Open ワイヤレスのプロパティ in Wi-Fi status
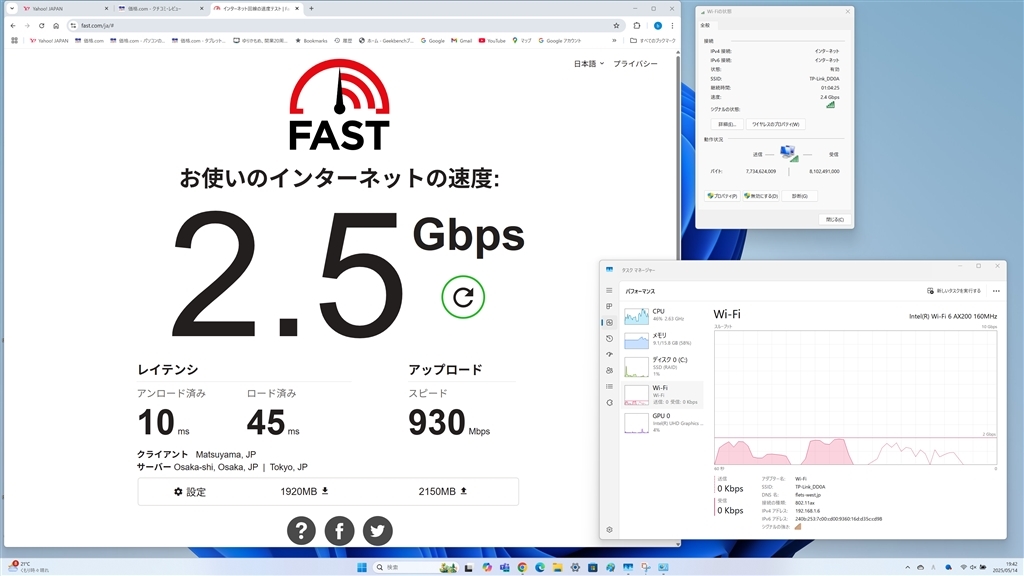 click(775, 124)
